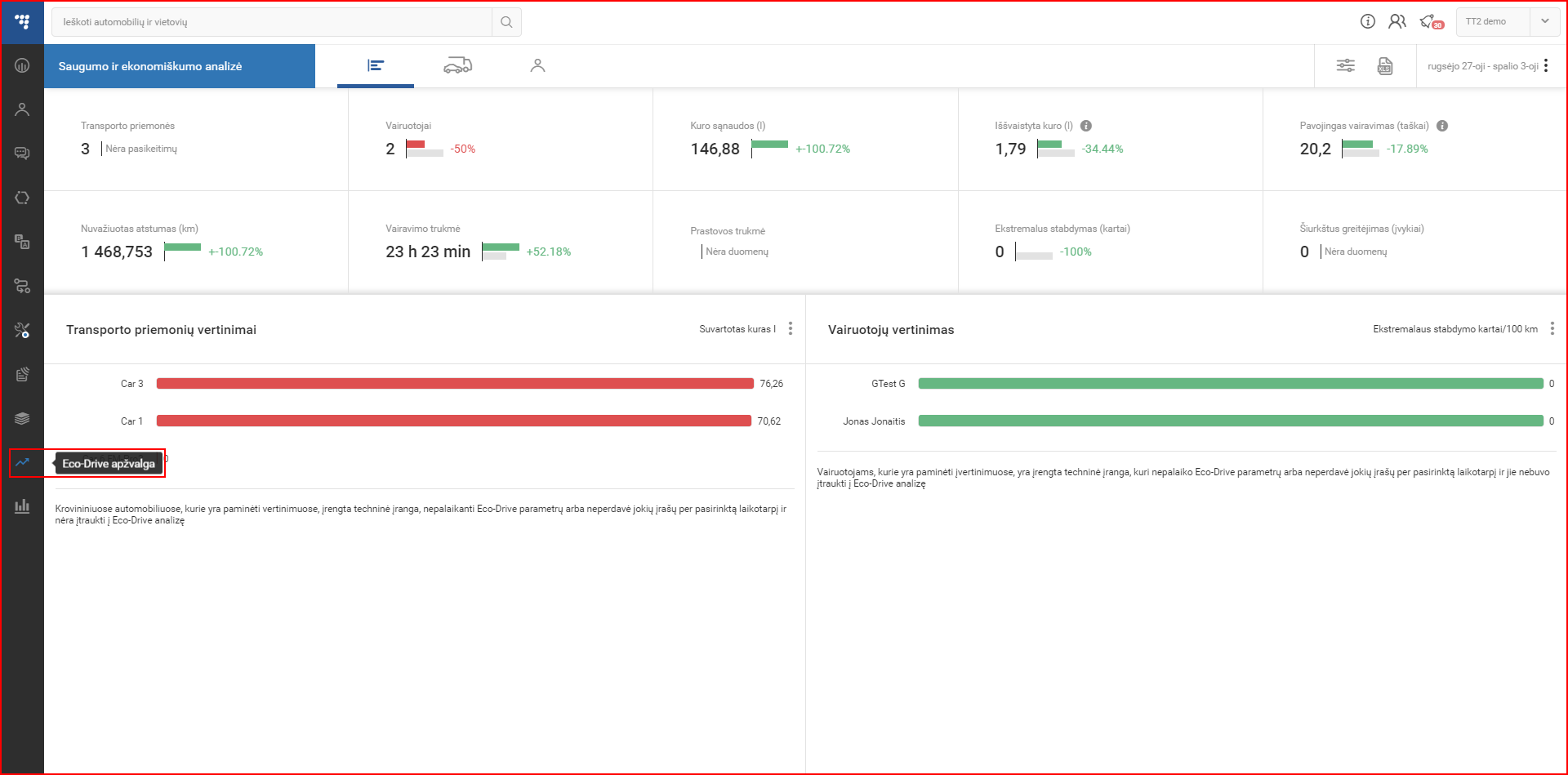
Task: Open the drivers person icon in sidebar
Action: (x=22, y=109)
